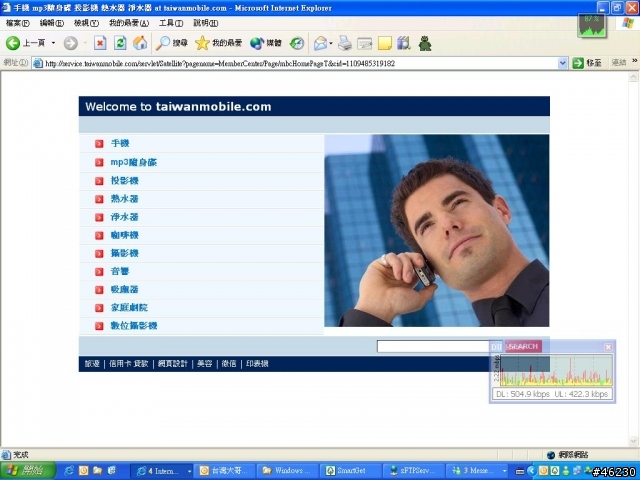Open the 攝影機 link

point(124,253)
